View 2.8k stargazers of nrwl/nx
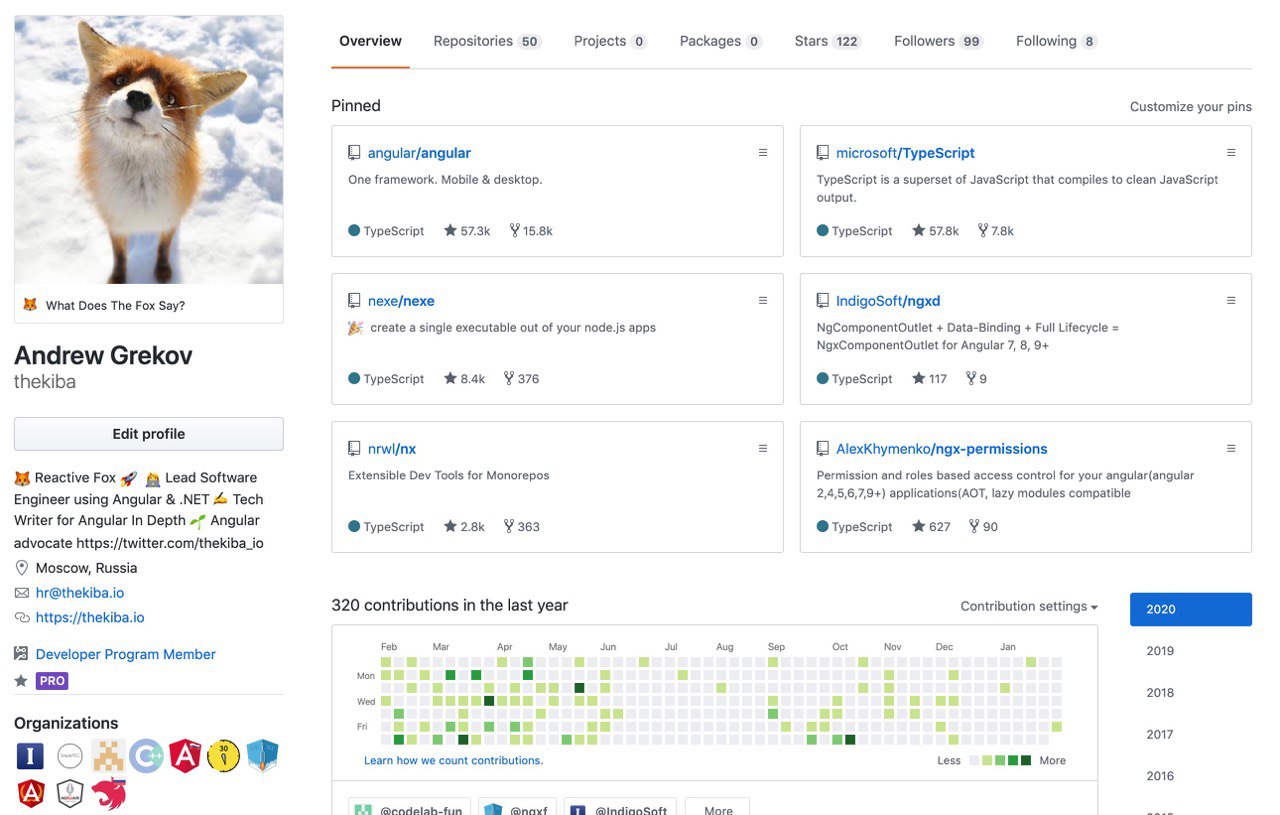Screen dimensions: 1280x815 464,527
